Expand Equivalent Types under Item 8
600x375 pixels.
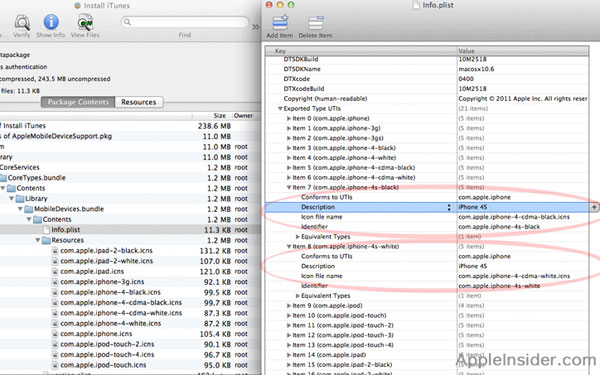click(297, 296)
